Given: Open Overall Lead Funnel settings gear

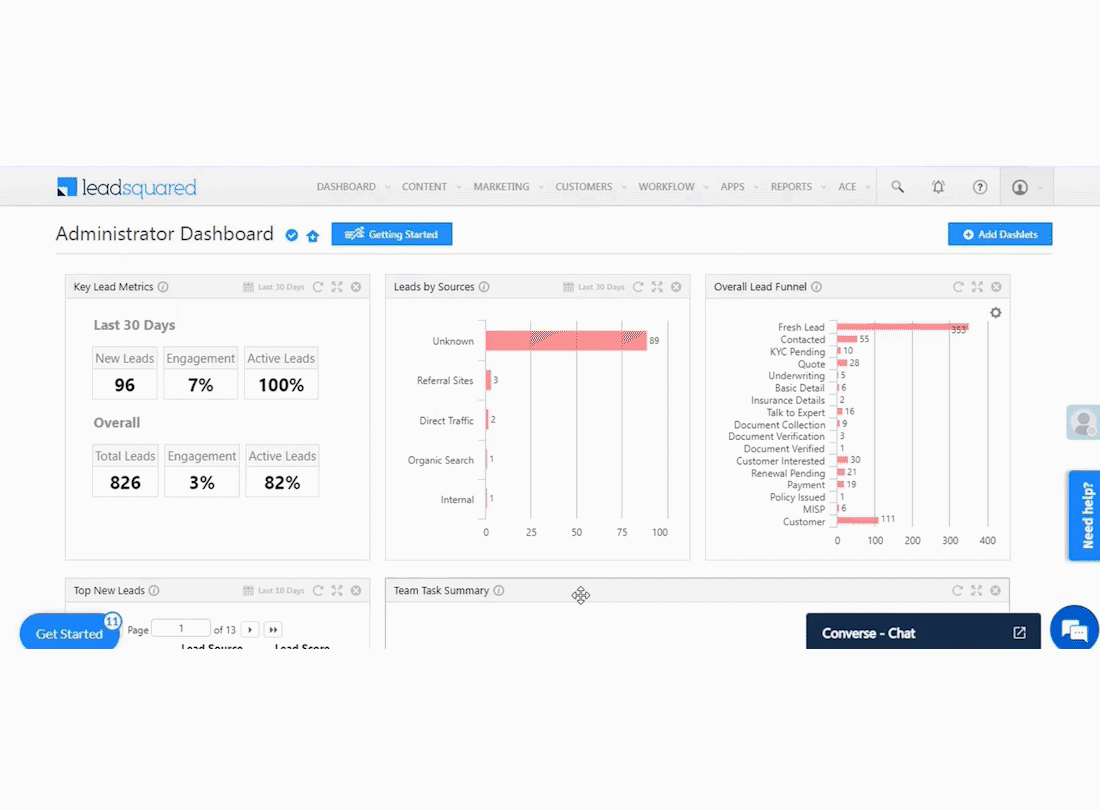Looking at the screenshot, I should coord(995,313).
